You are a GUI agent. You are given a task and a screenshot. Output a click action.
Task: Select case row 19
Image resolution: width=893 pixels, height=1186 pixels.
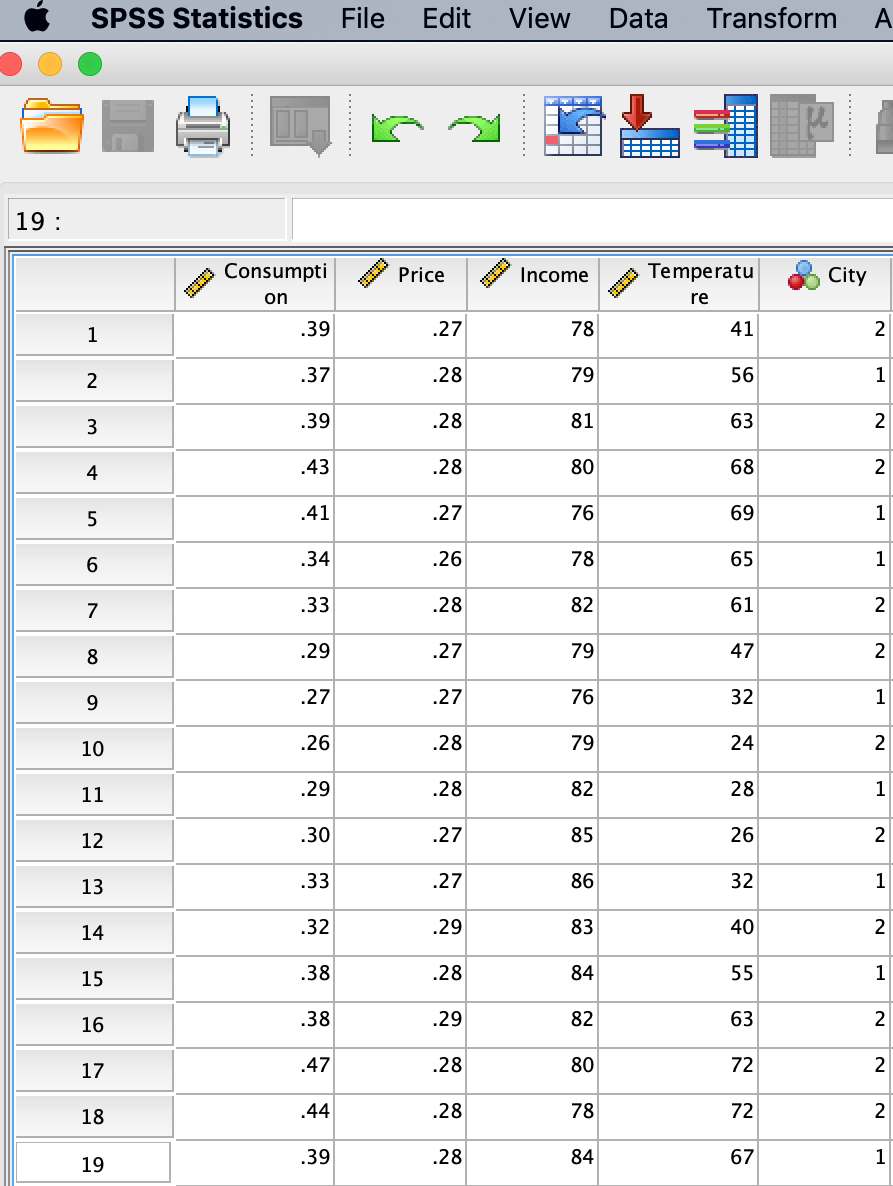(x=93, y=1162)
